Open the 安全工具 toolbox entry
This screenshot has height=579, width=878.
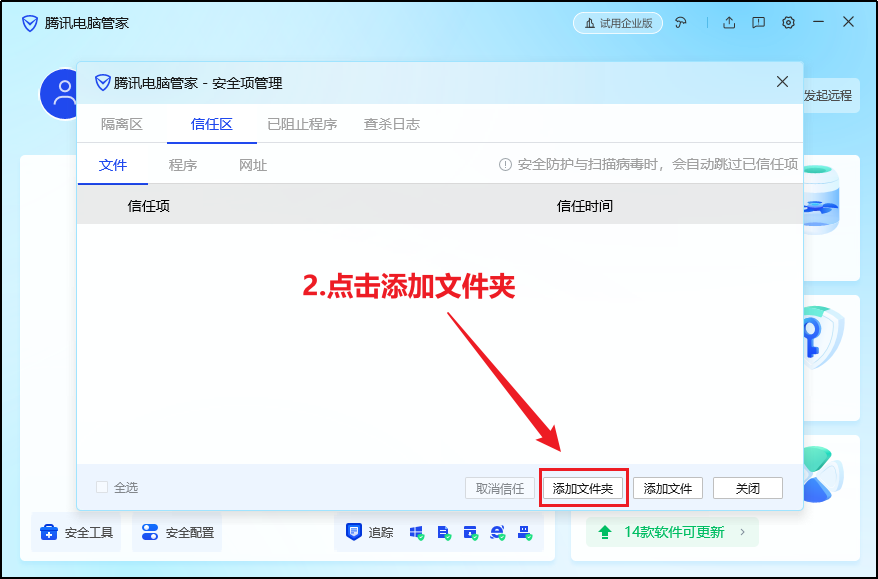76,532
